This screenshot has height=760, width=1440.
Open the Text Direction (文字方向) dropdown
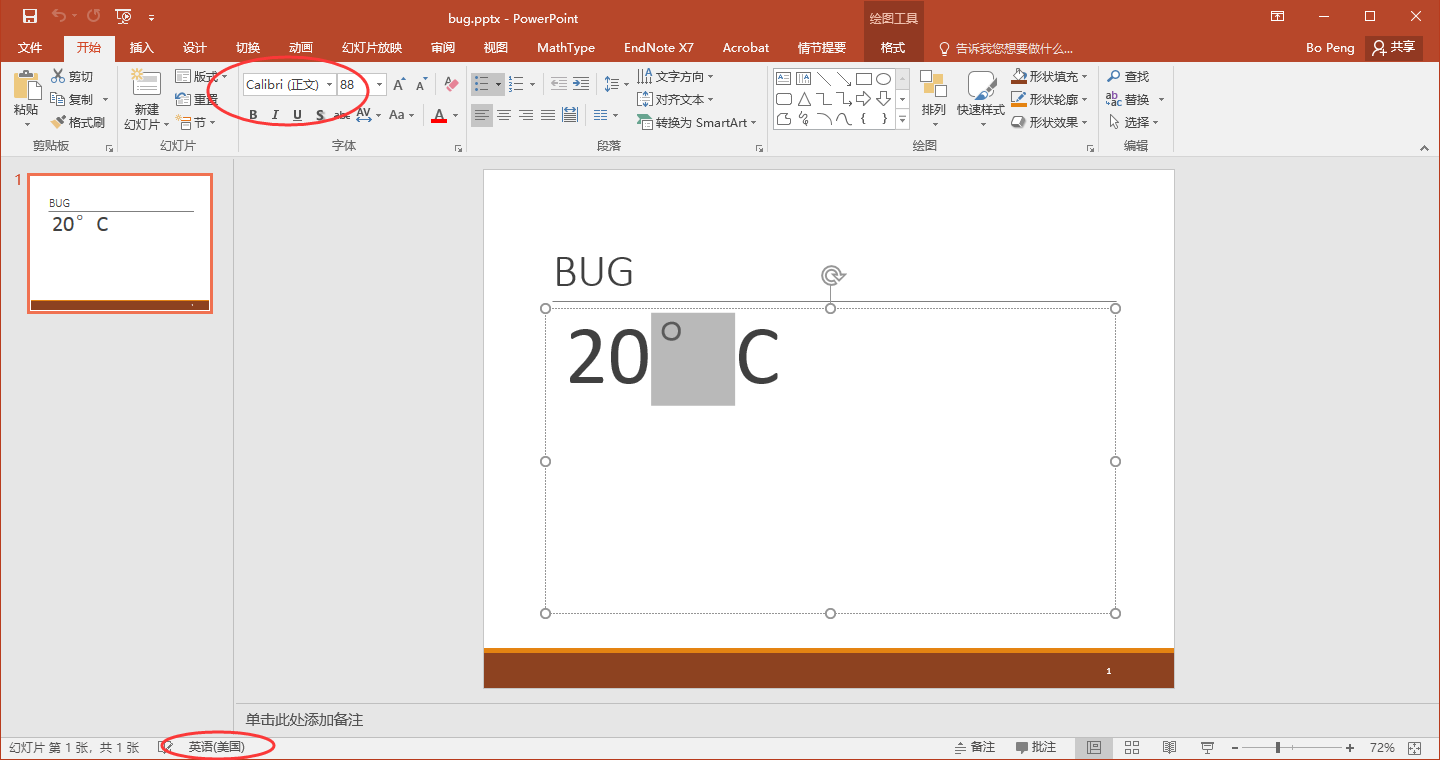click(676, 76)
